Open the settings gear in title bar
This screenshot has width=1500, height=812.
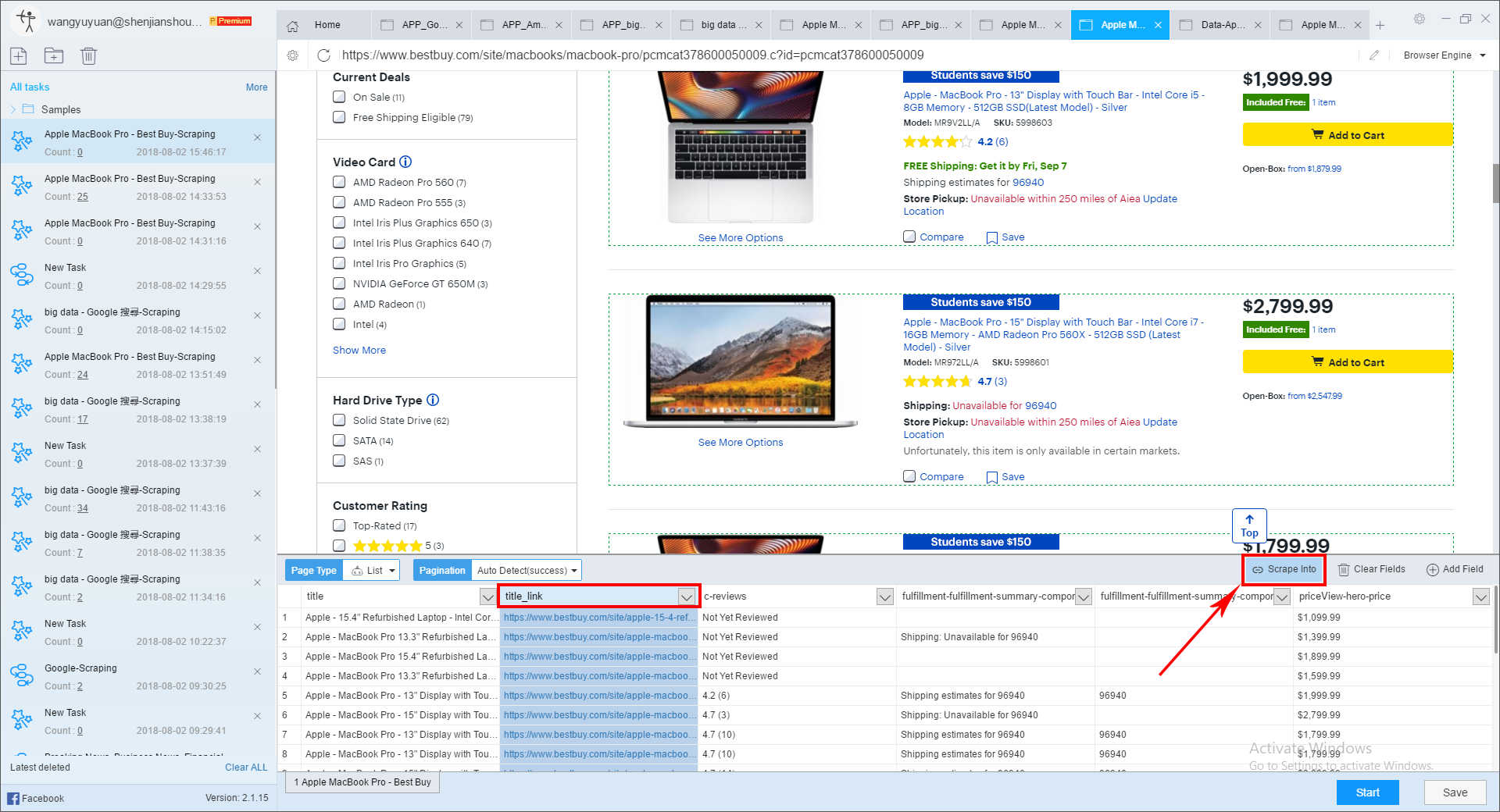(1420, 19)
